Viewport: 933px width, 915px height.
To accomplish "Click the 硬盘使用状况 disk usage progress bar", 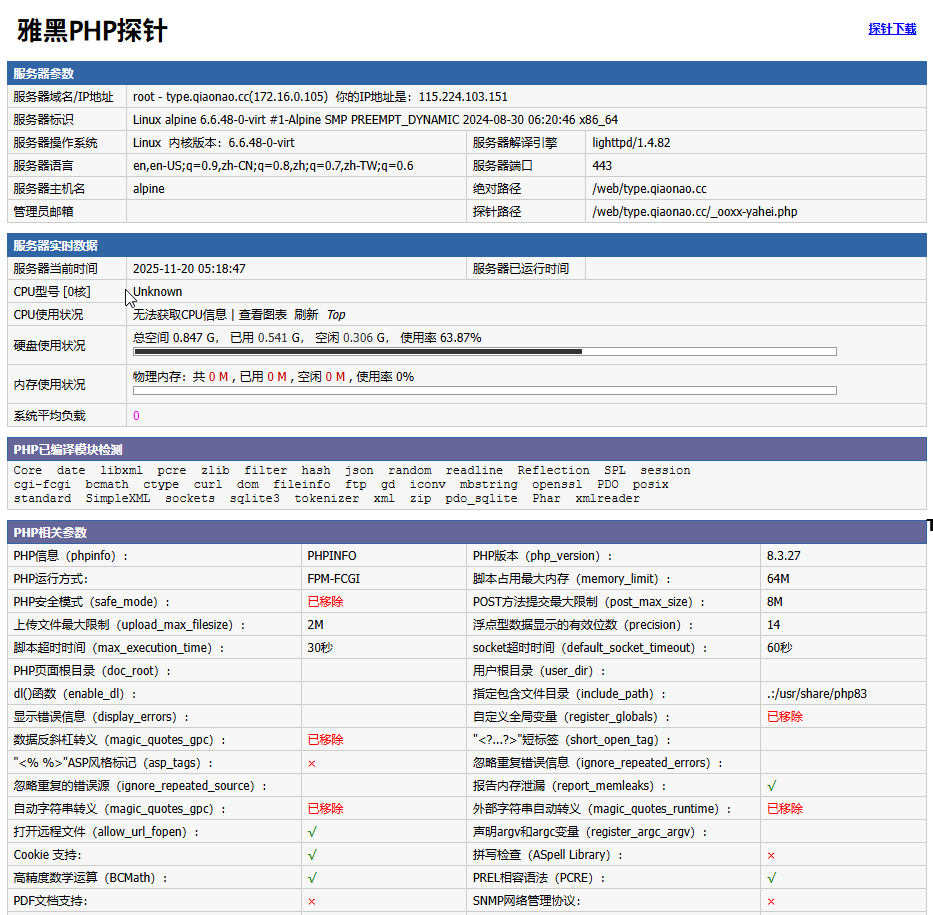I will (x=484, y=351).
